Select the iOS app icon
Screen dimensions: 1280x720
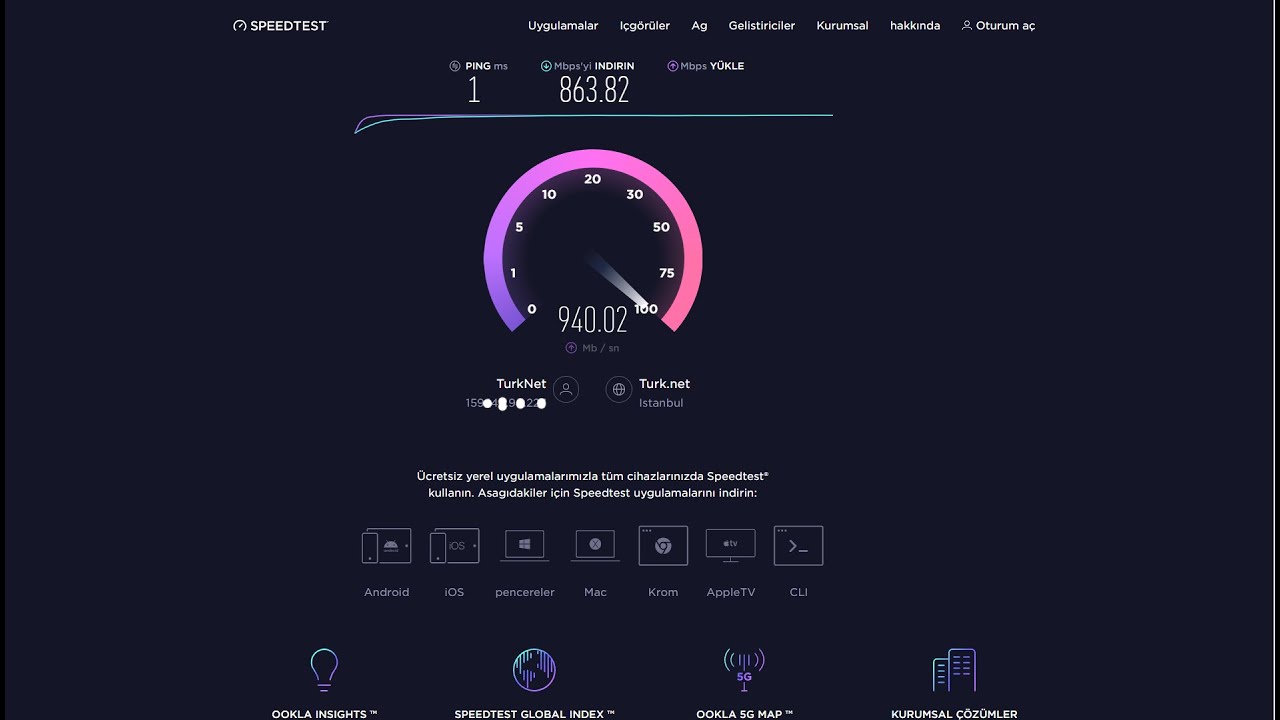pyautogui.click(x=454, y=546)
